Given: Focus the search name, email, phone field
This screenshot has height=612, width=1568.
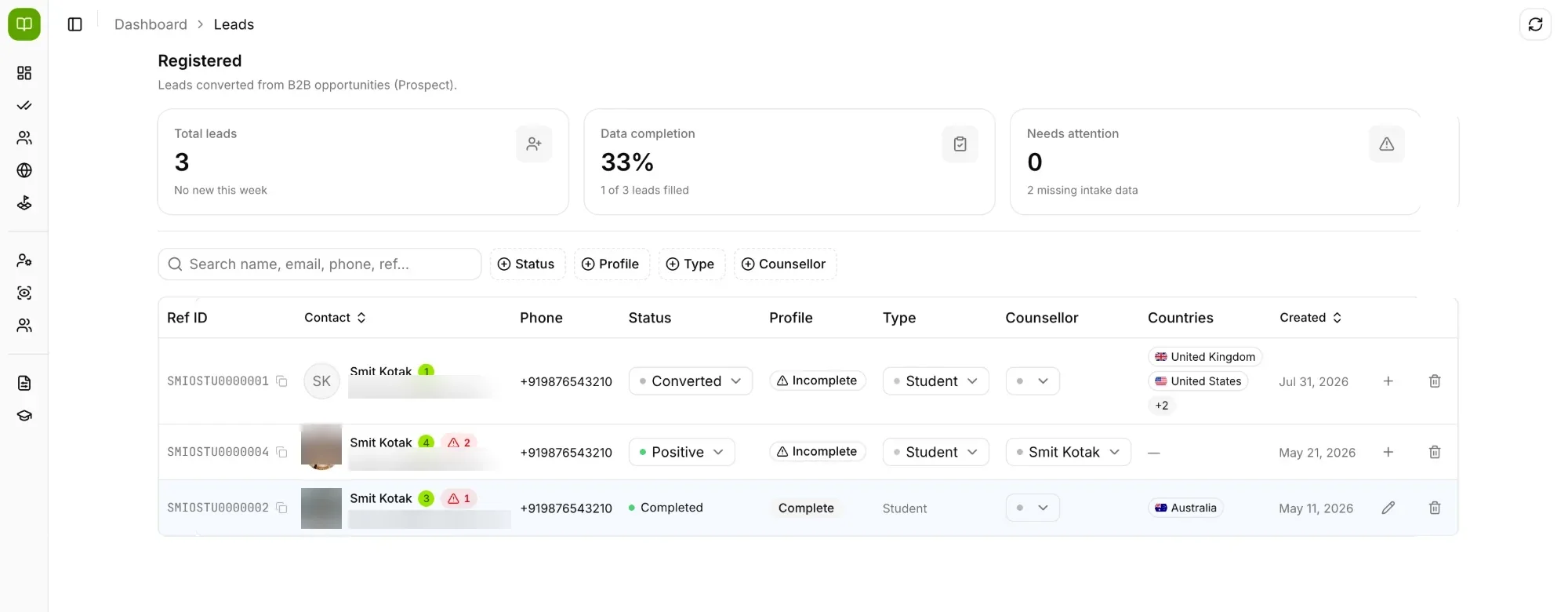Looking at the screenshot, I should (320, 264).
